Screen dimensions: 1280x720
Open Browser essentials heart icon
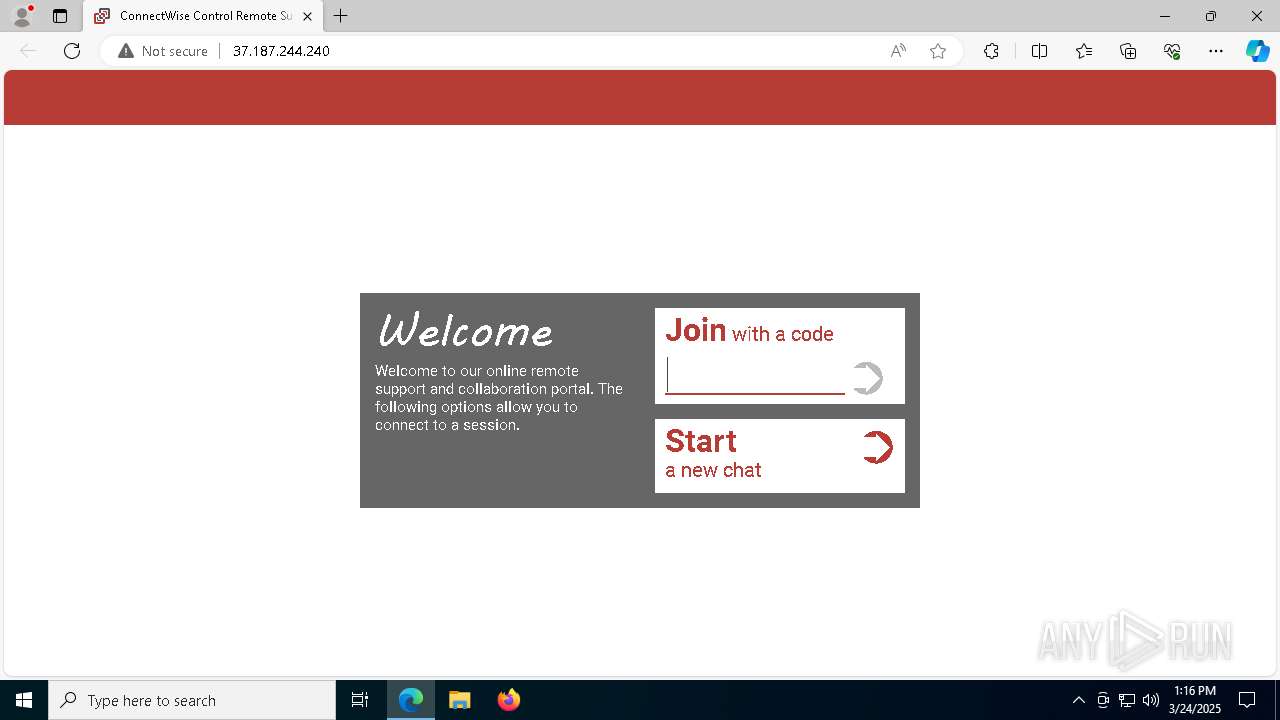click(1172, 51)
